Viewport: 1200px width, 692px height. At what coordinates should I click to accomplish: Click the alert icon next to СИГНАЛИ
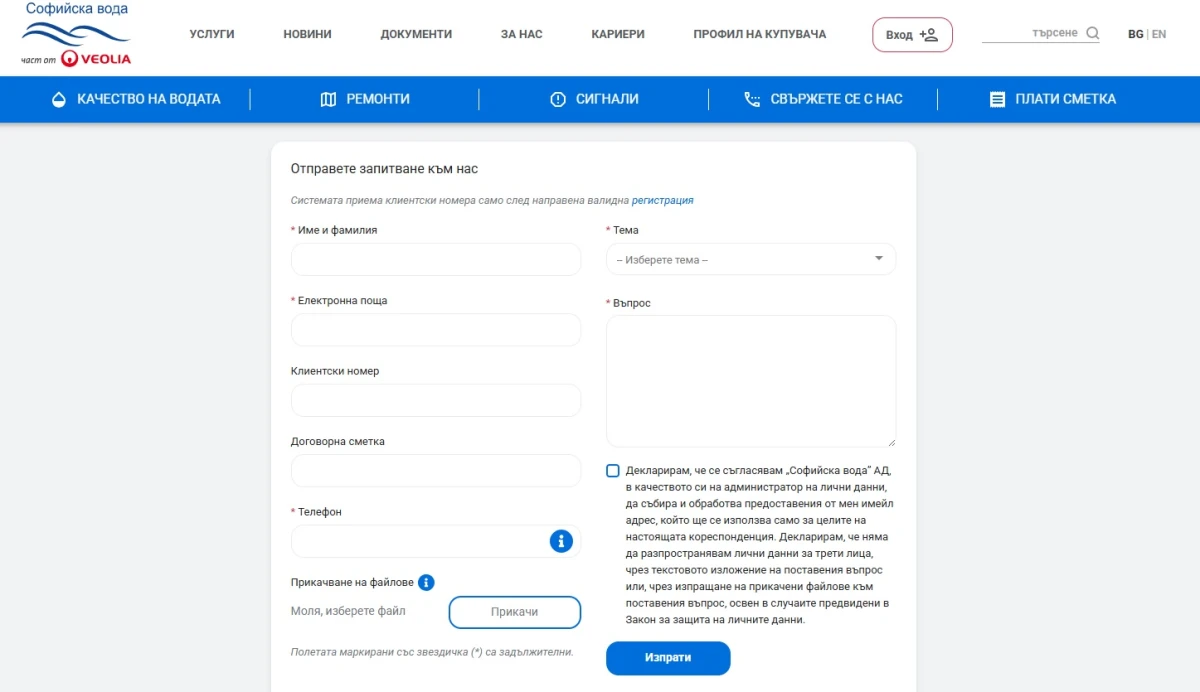558,99
